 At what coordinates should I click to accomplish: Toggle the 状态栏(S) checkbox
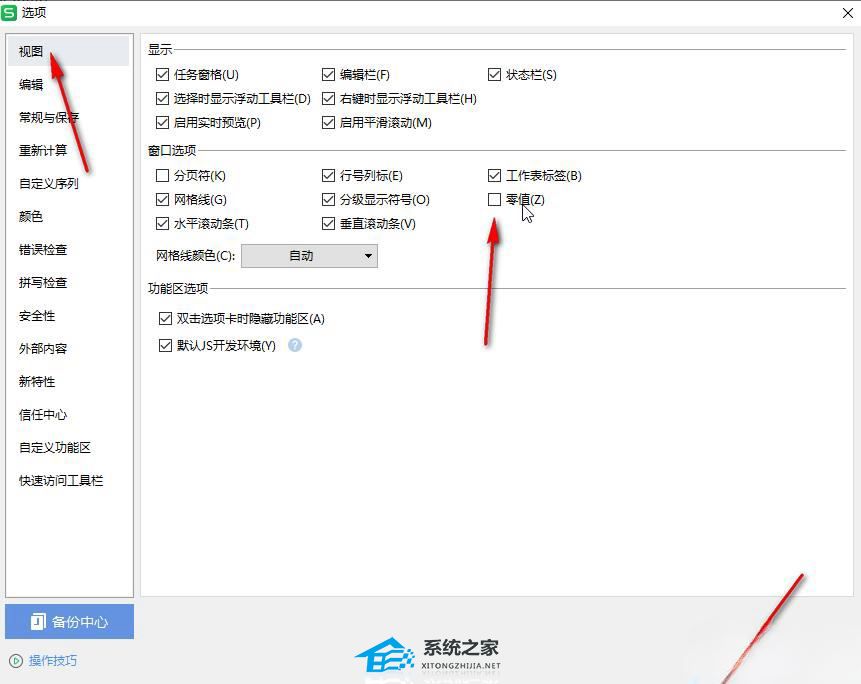(494, 75)
